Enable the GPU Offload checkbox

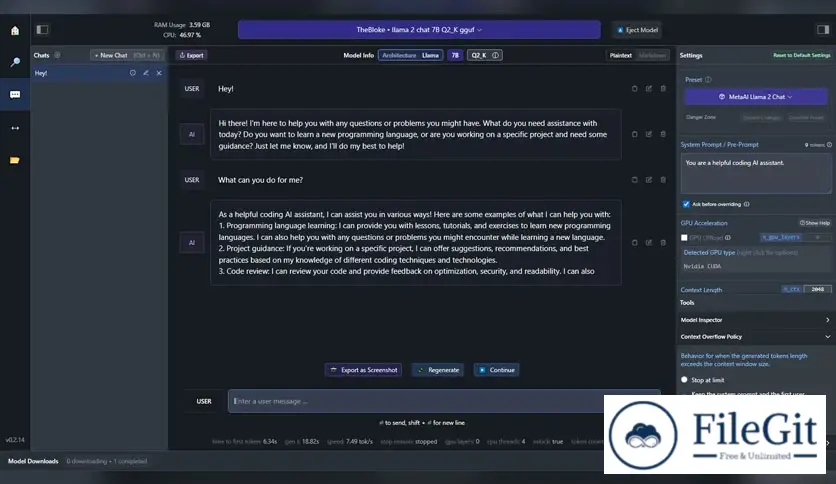[x=684, y=238]
